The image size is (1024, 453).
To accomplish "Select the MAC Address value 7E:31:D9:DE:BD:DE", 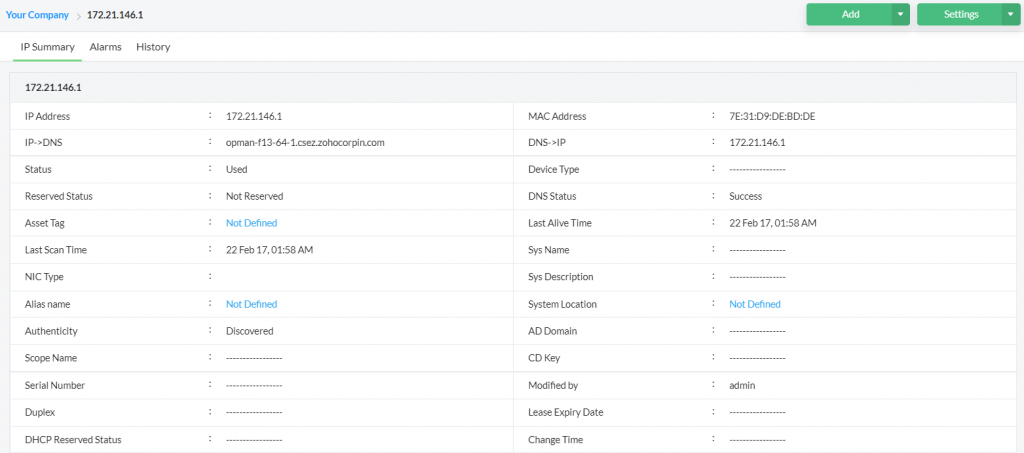I will [x=772, y=116].
